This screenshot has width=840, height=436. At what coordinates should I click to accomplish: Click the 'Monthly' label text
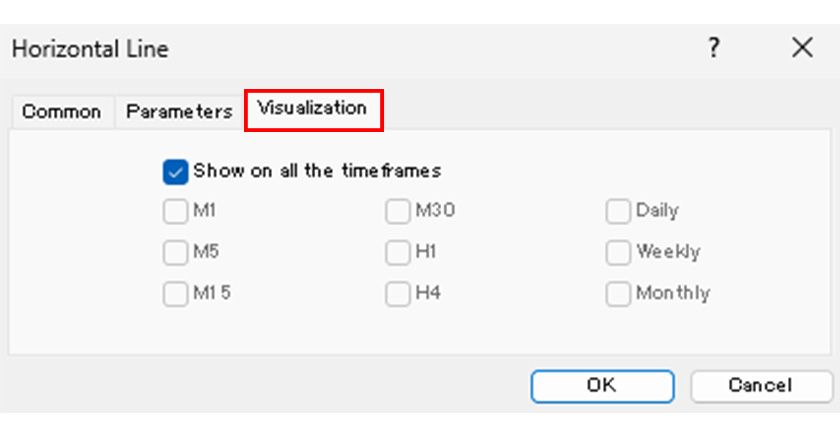tap(673, 294)
